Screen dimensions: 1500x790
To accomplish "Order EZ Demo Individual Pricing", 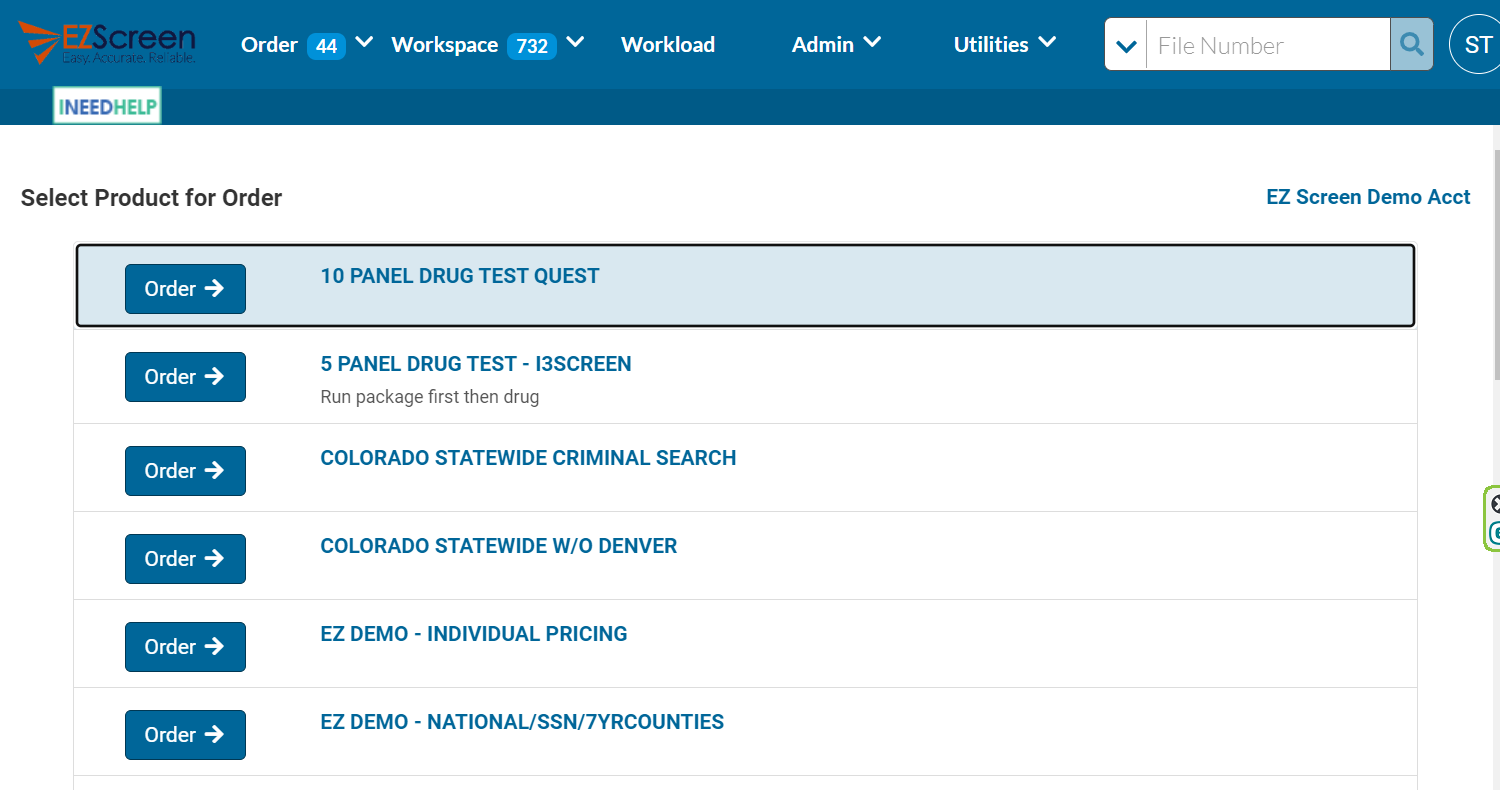I will point(185,647).
